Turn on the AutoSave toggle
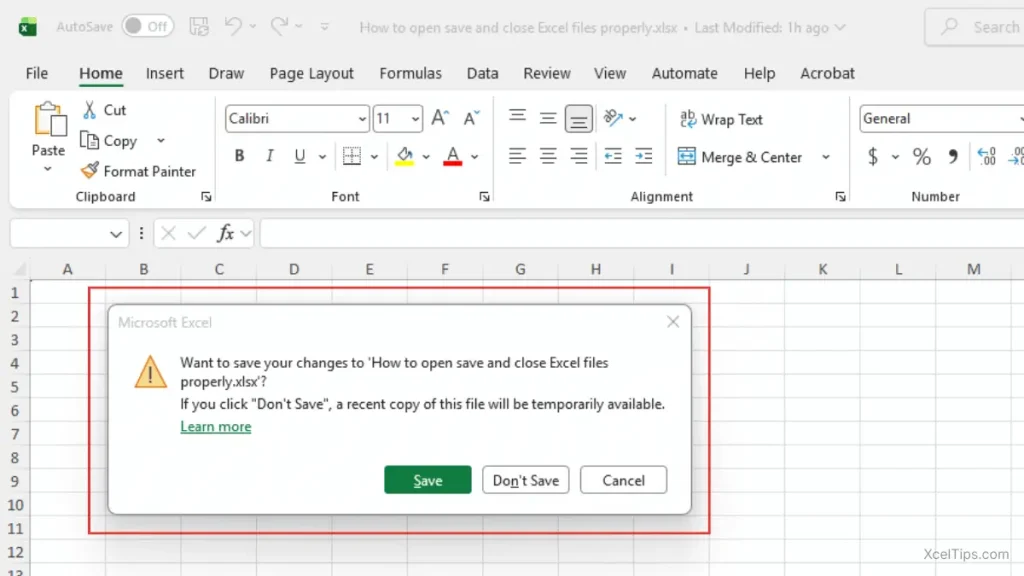 pyautogui.click(x=147, y=27)
